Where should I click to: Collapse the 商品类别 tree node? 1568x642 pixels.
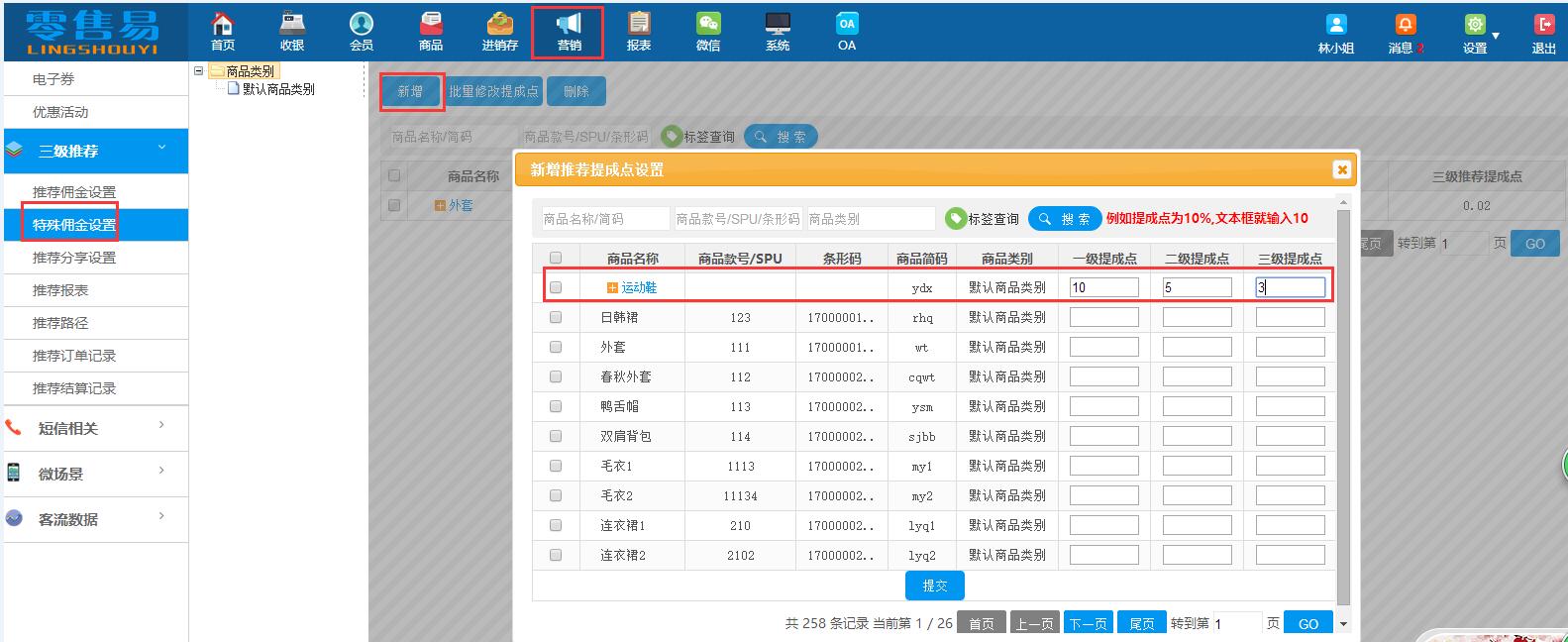click(199, 71)
